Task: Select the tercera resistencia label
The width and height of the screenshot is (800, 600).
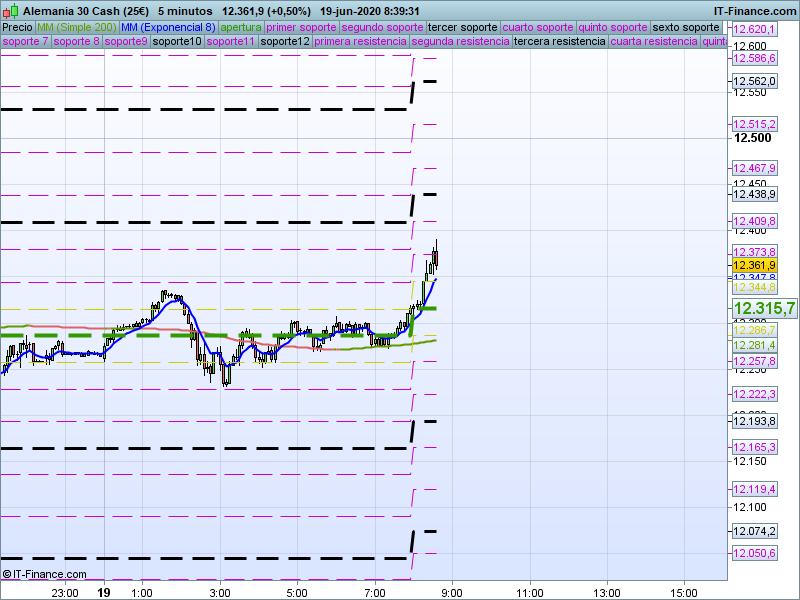Action: 560,41
